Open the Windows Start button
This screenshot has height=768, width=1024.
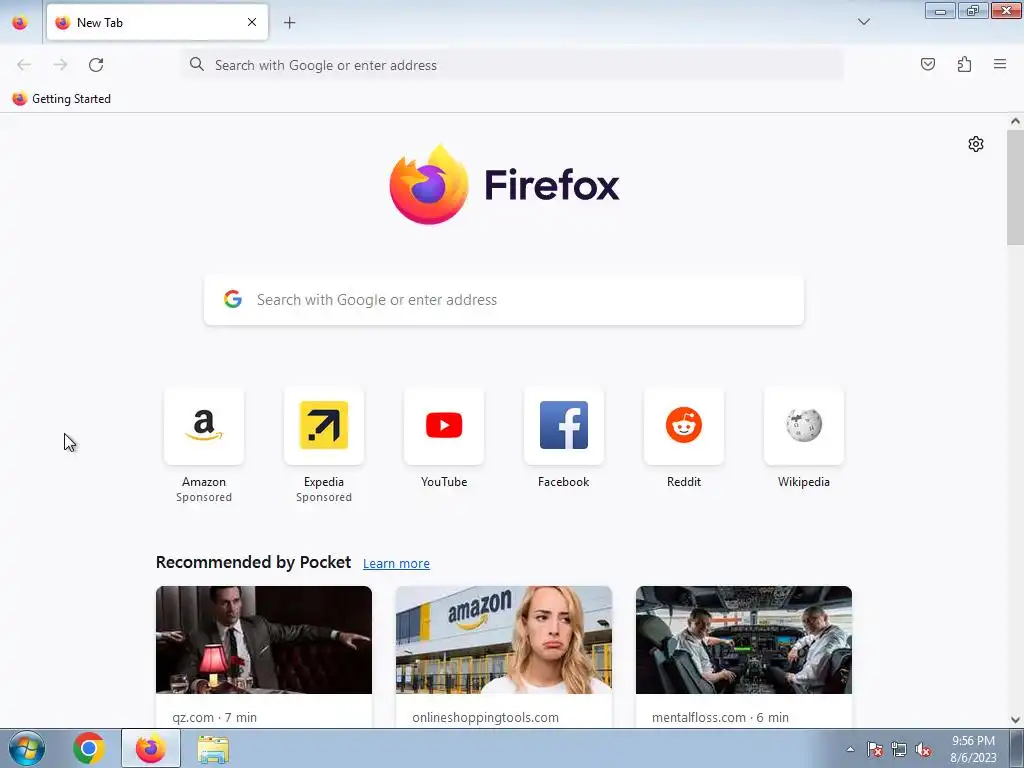coord(27,748)
